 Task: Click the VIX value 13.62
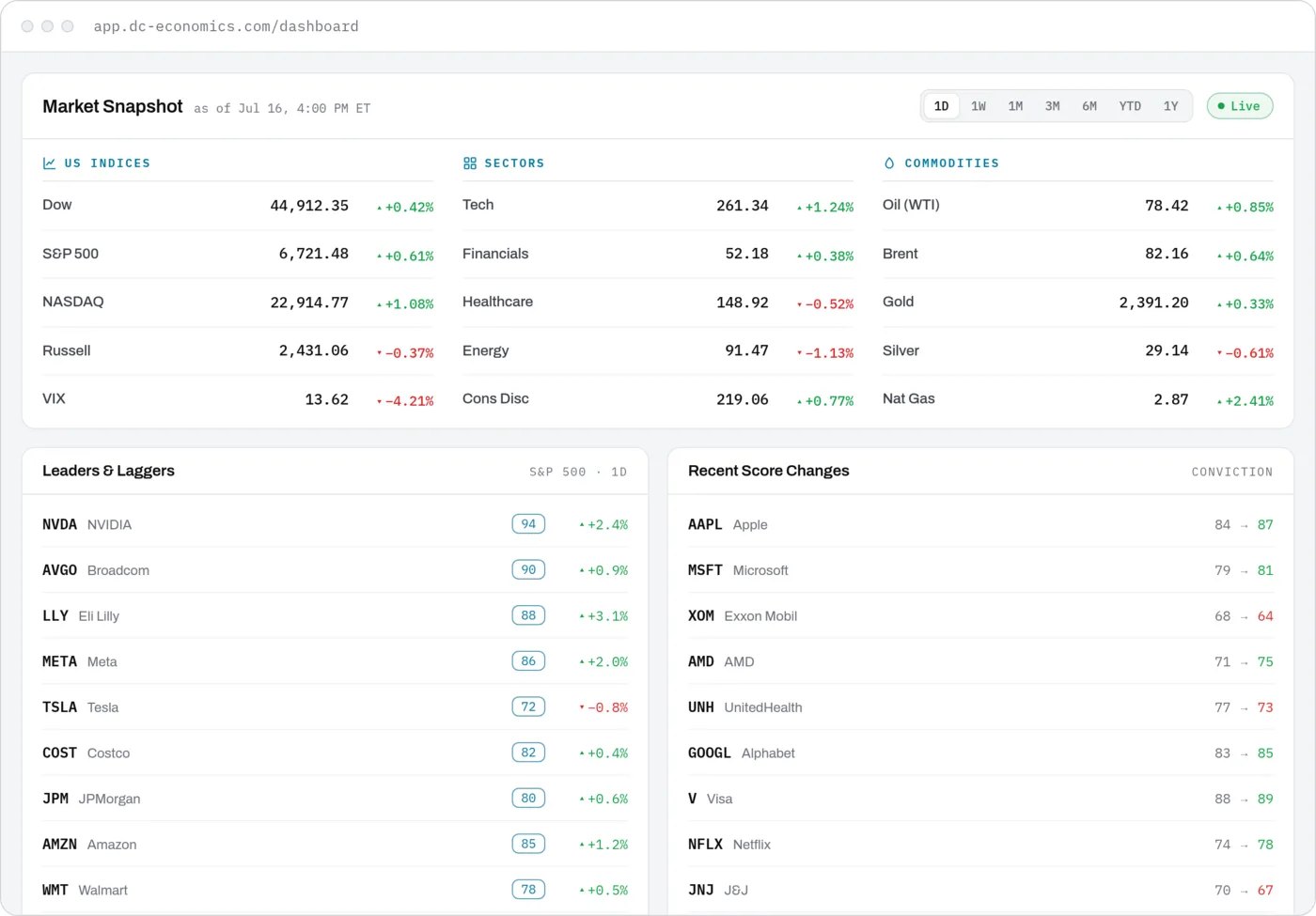[x=326, y=399]
